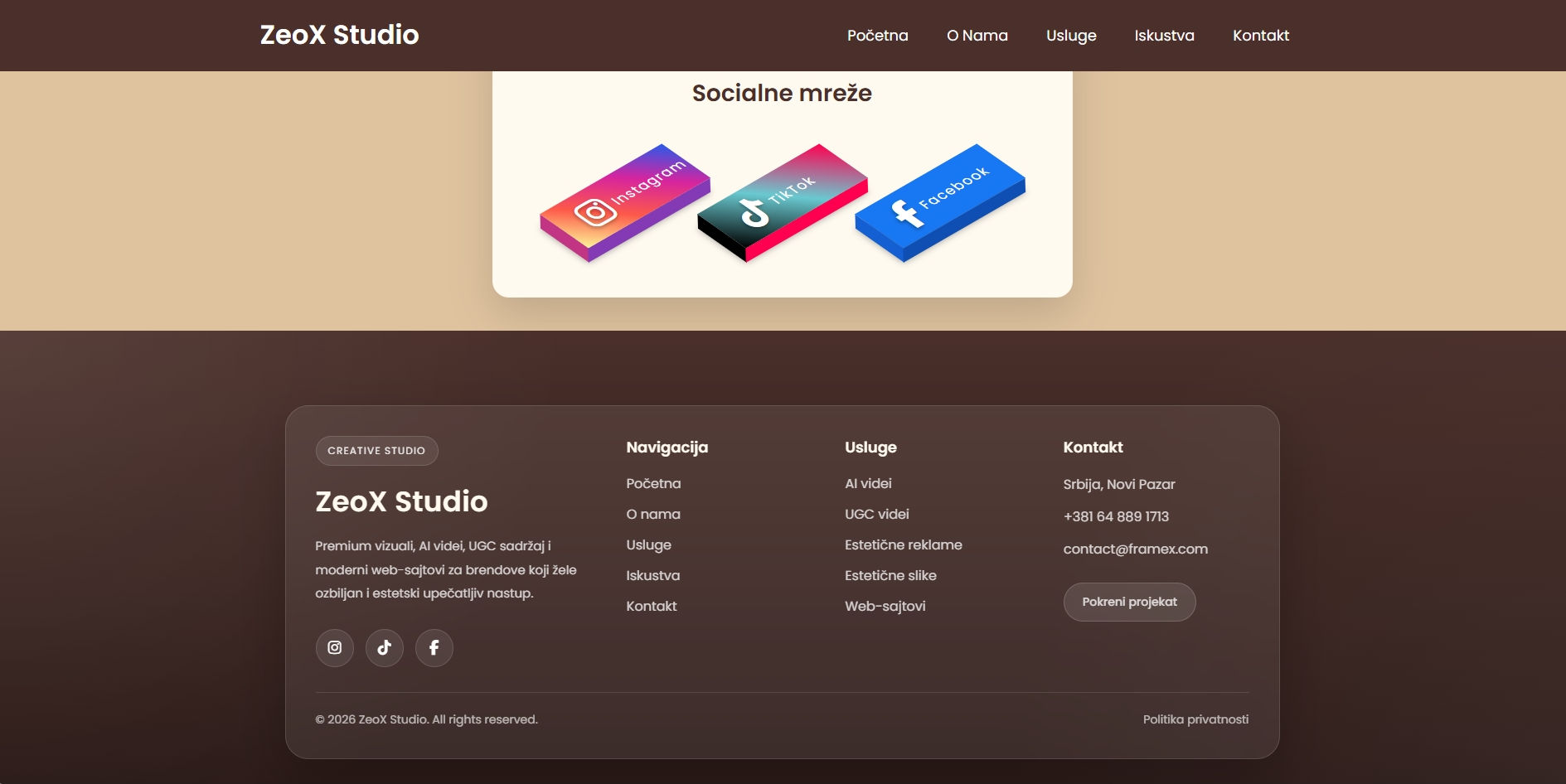
Task: Click the Pokreni projekat button
Action: [x=1130, y=602]
